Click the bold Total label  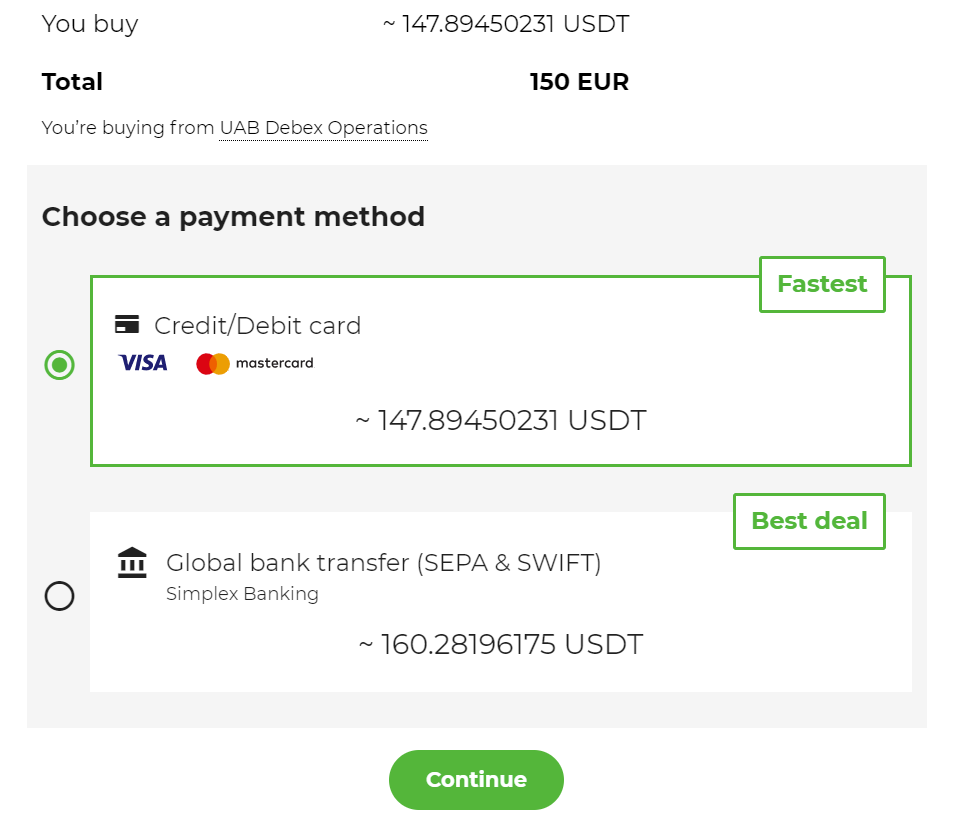pos(72,82)
